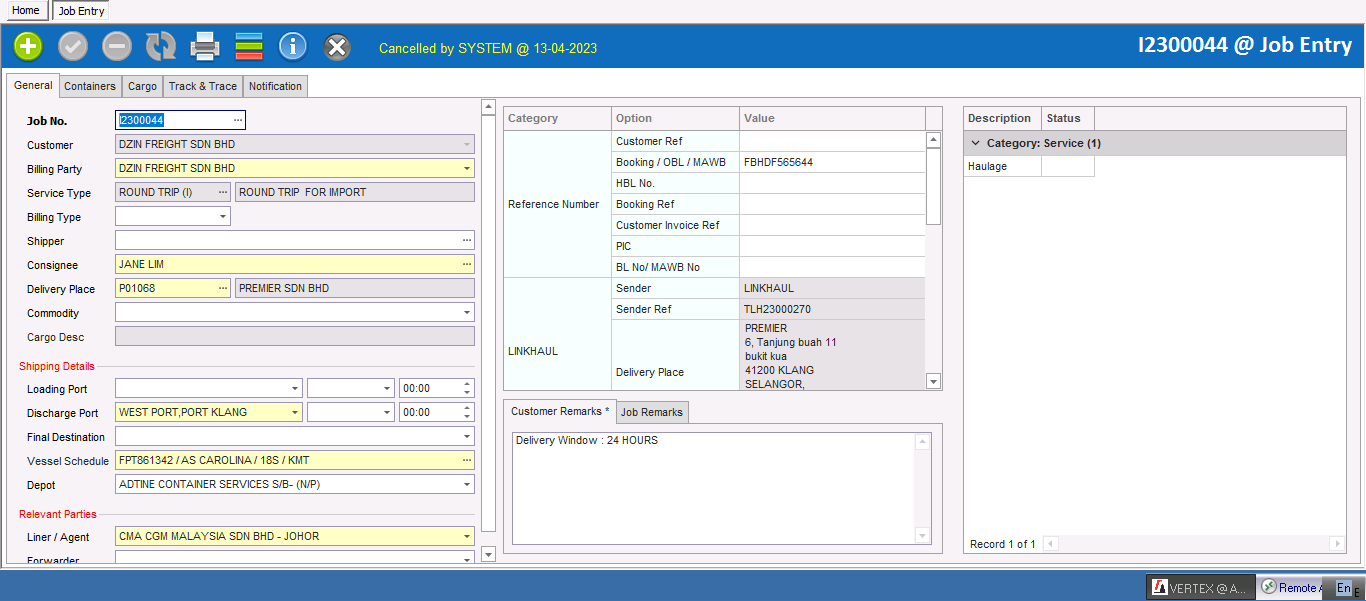Click the Printer icon
The width and height of the screenshot is (1366, 601).
pyautogui.click(x=205, y=46)
